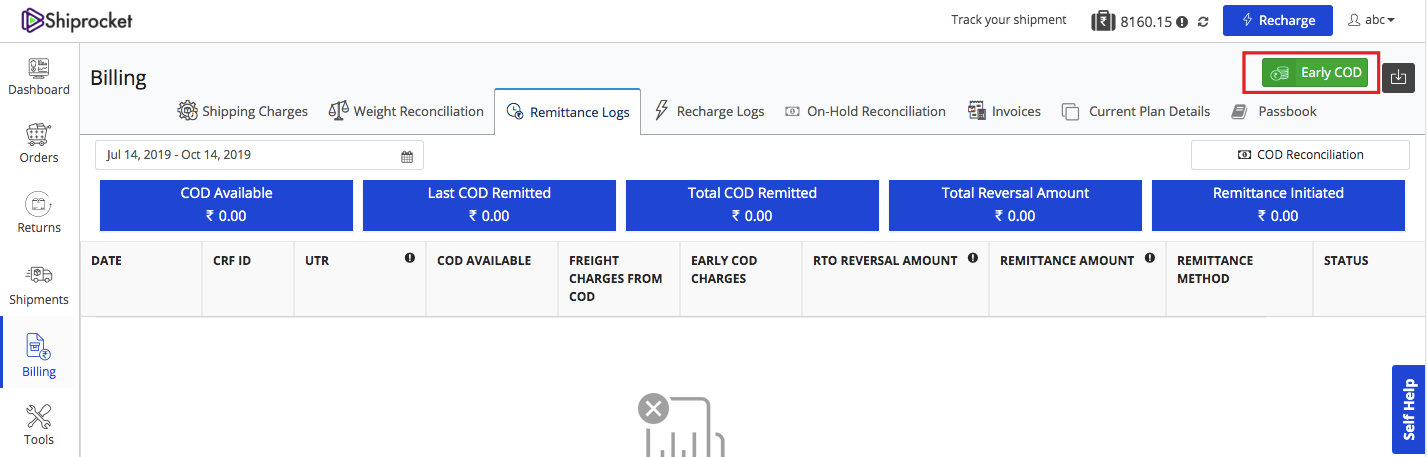Image resolution: width=1427 pixels, height=457 pixels.
Task: Click the Shiprocket logo
Action: (x=77, y=20)
